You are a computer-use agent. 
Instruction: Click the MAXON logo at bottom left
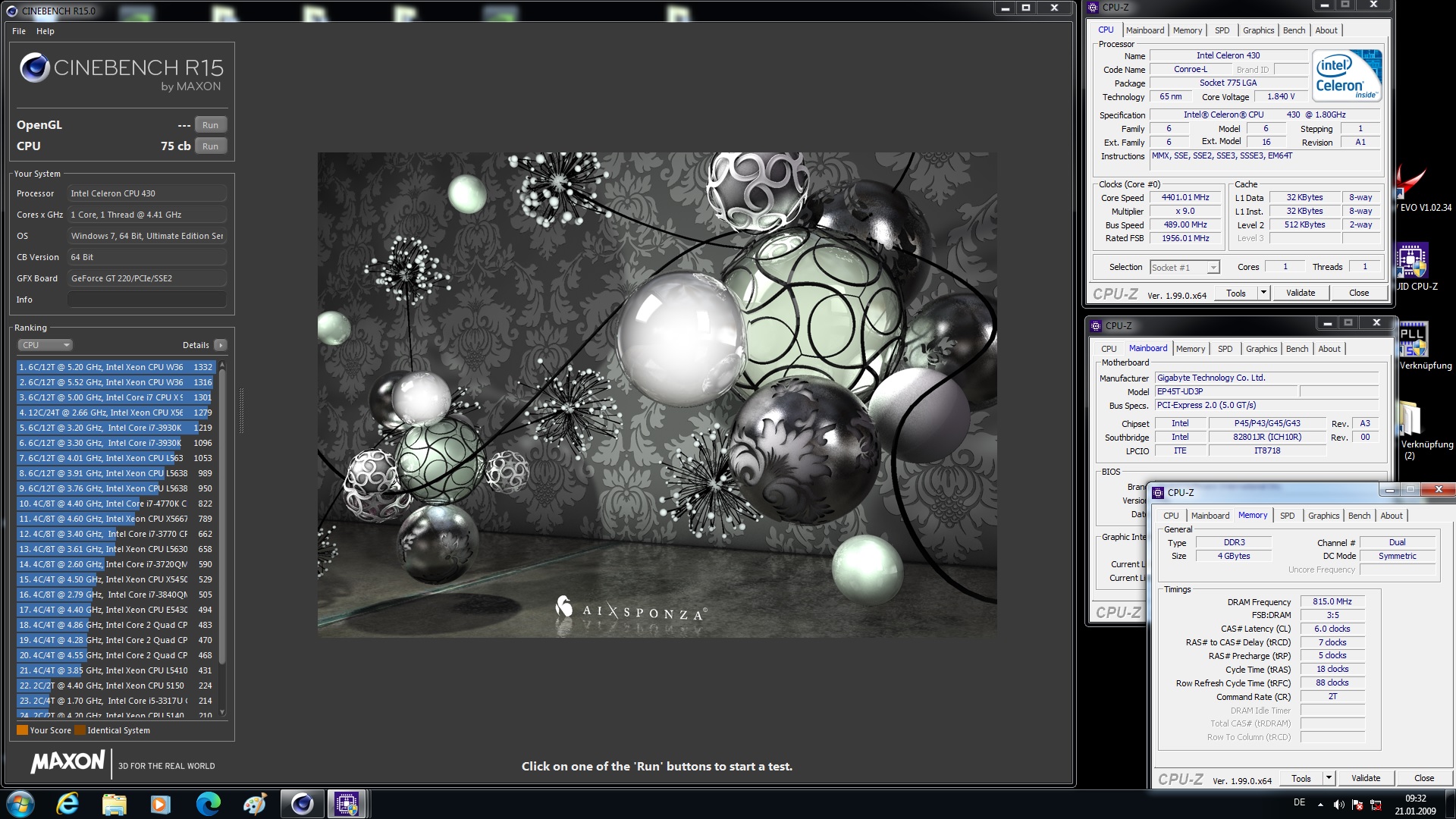coord(67,762)
